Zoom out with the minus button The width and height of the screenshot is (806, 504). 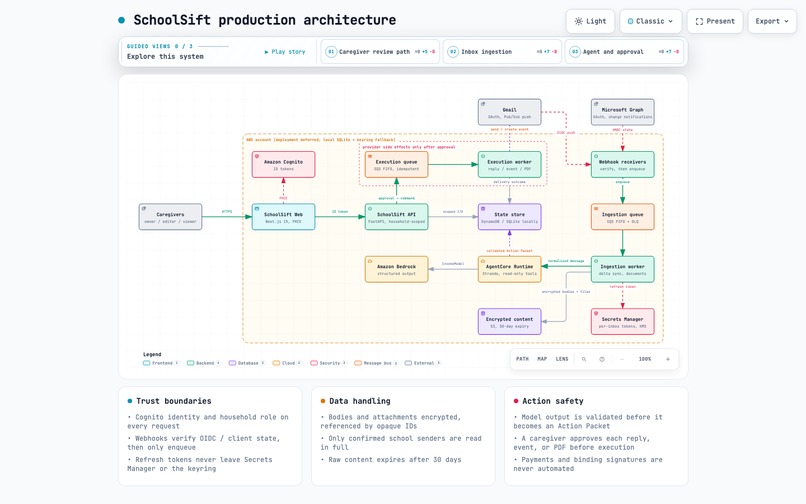coord(622,359)
